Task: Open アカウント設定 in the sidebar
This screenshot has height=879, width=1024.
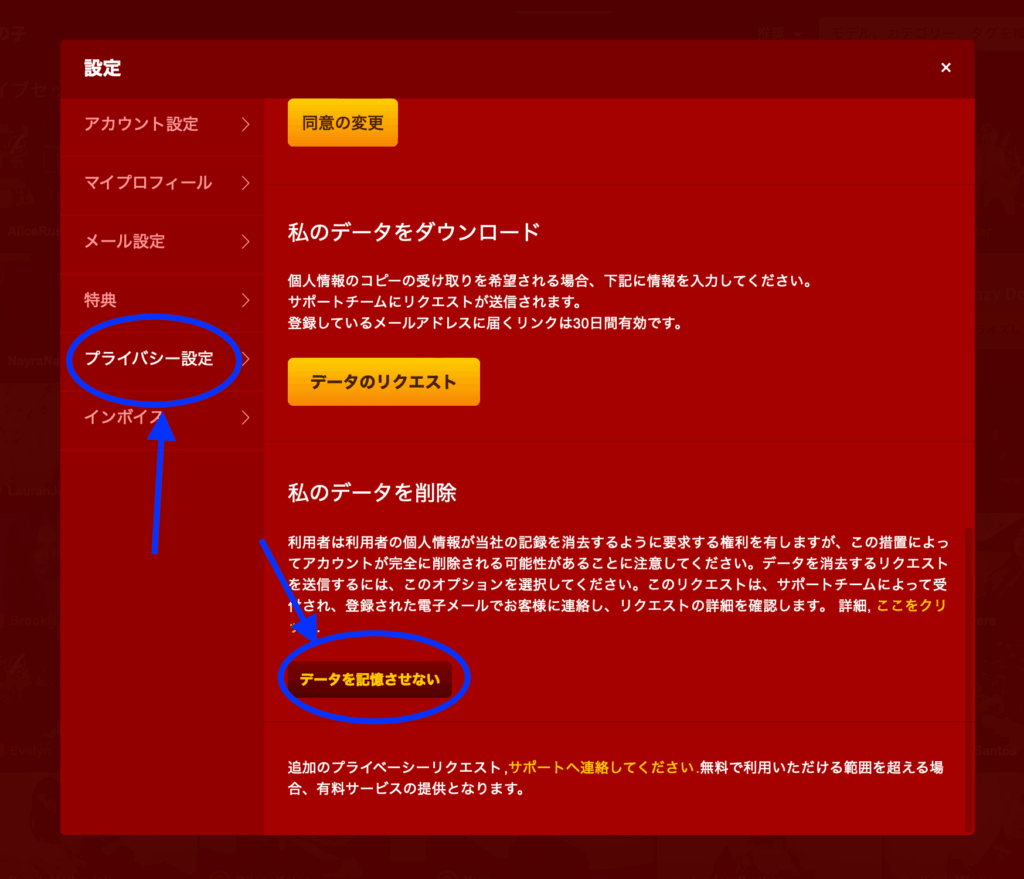Action: pyautogui.click(x=141, y=124)
